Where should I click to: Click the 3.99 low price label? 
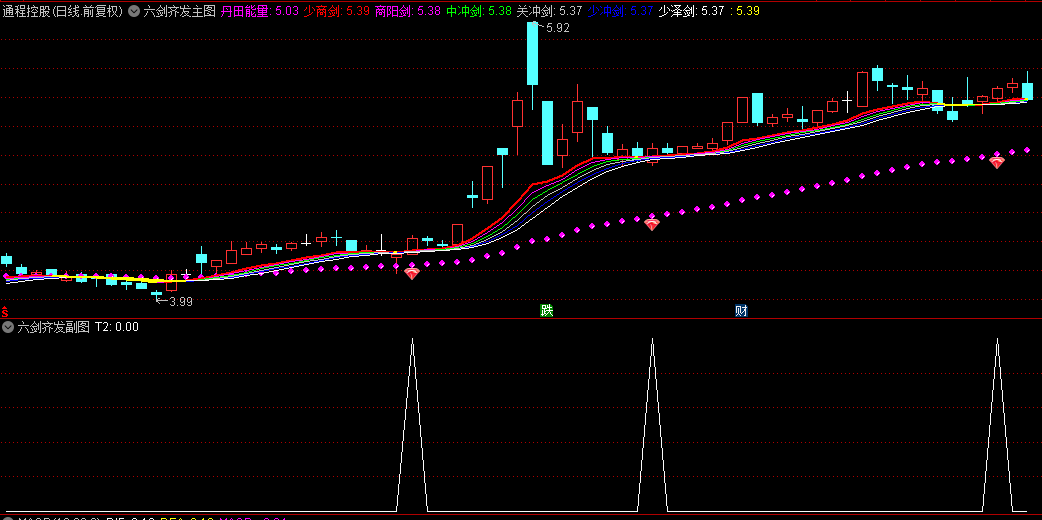click(x=174, y=301)
